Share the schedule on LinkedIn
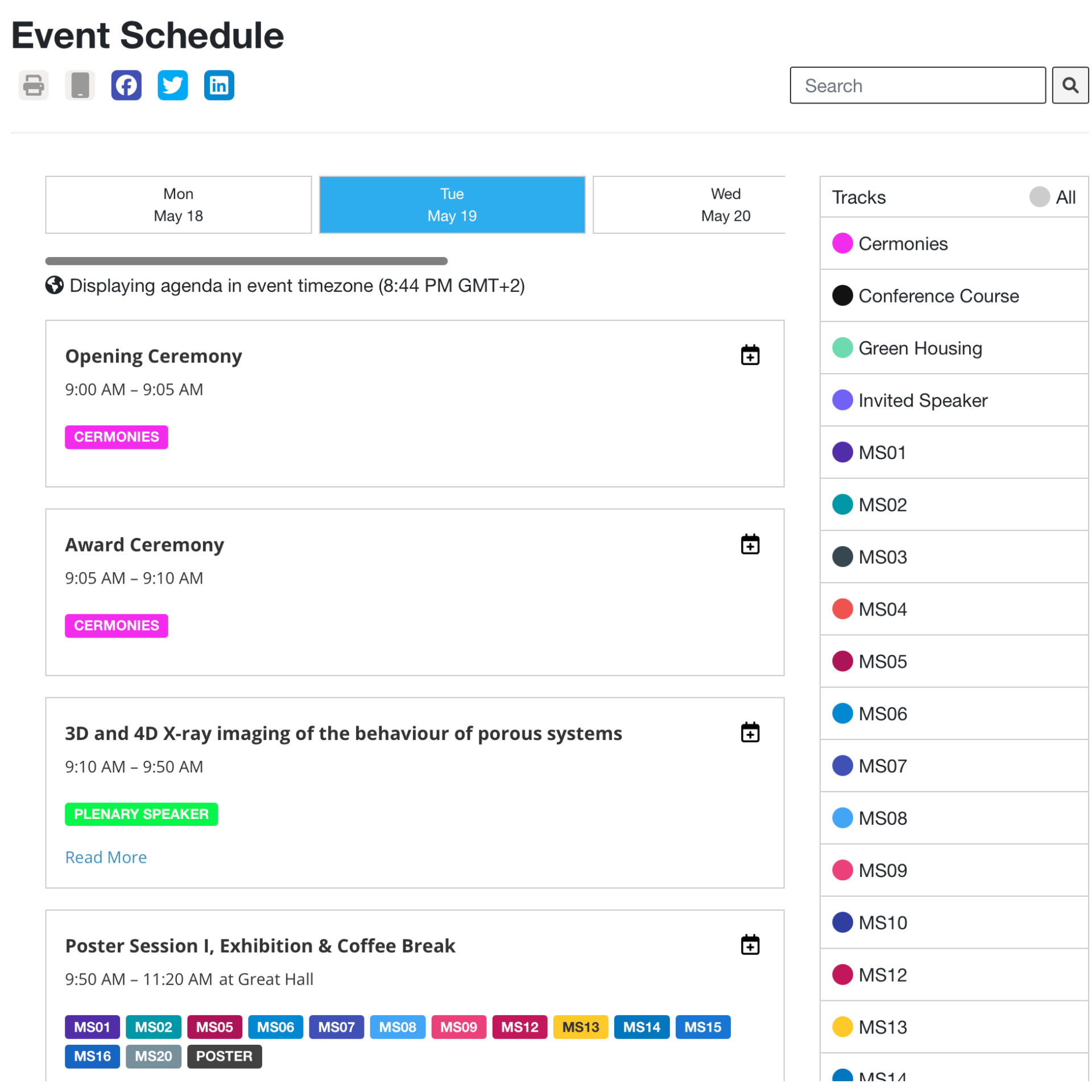This screenshot has width=1092, height=1092. (219, 85)
